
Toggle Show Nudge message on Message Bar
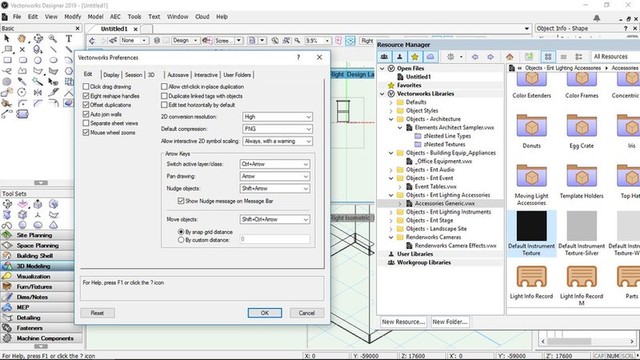point(181,201)
